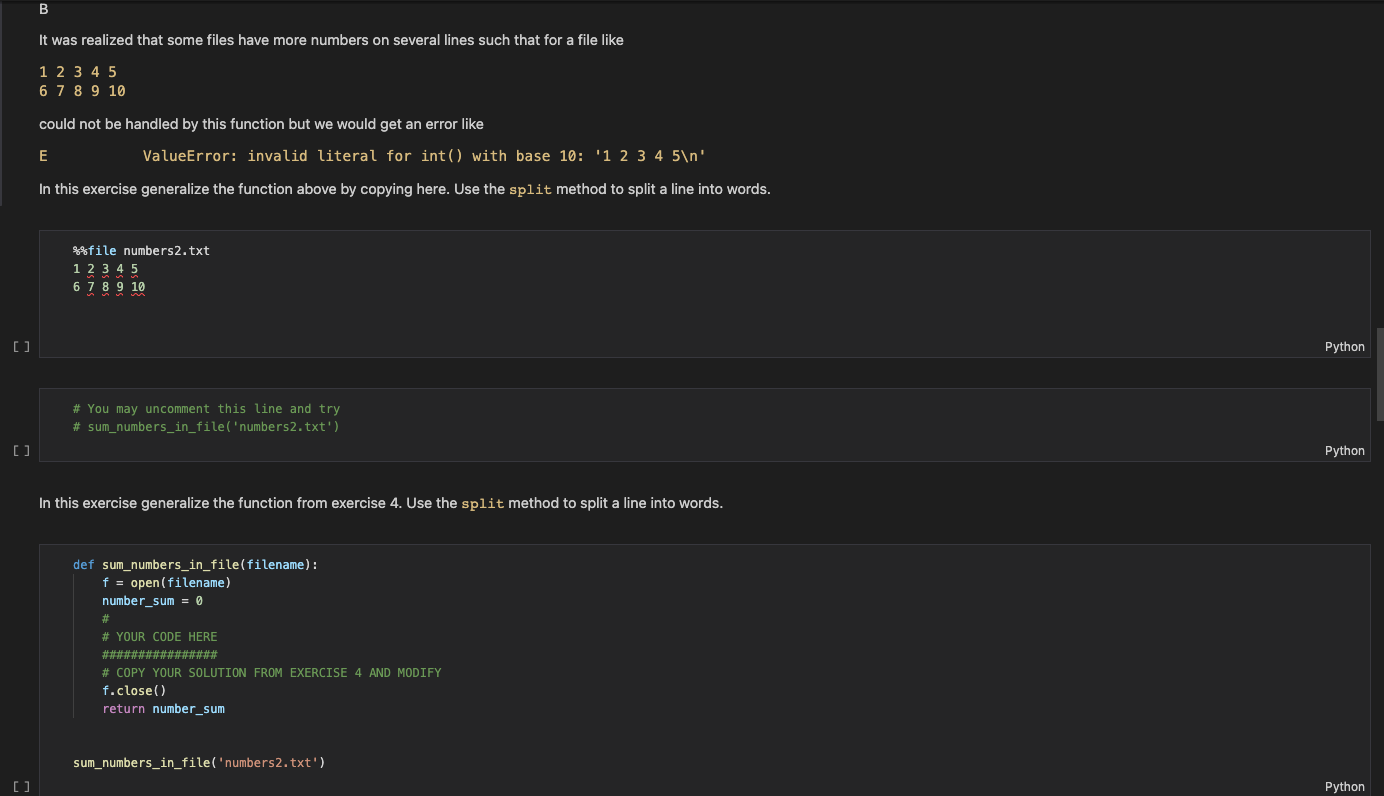Select the Python language label of commented-out cell
The height and width of the screenshot is (796, 1384).
pos(1344,451)
